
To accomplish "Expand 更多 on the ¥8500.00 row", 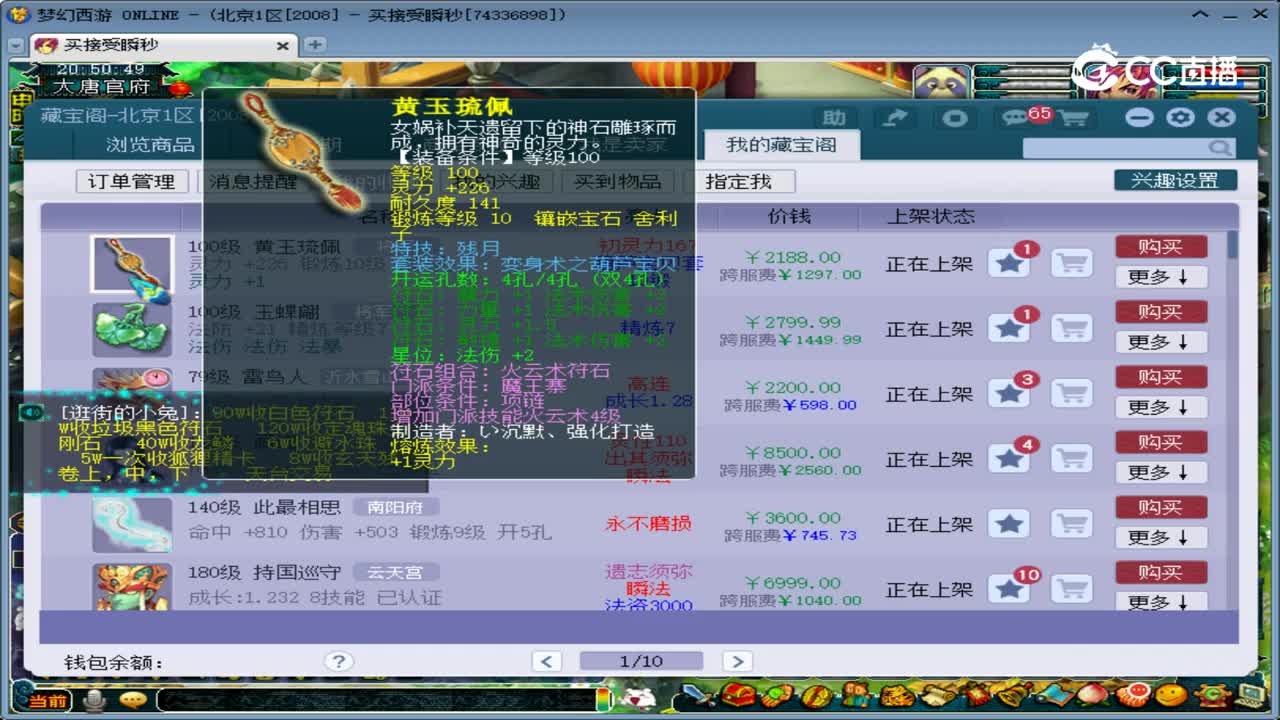I will tap(1161, 472).
